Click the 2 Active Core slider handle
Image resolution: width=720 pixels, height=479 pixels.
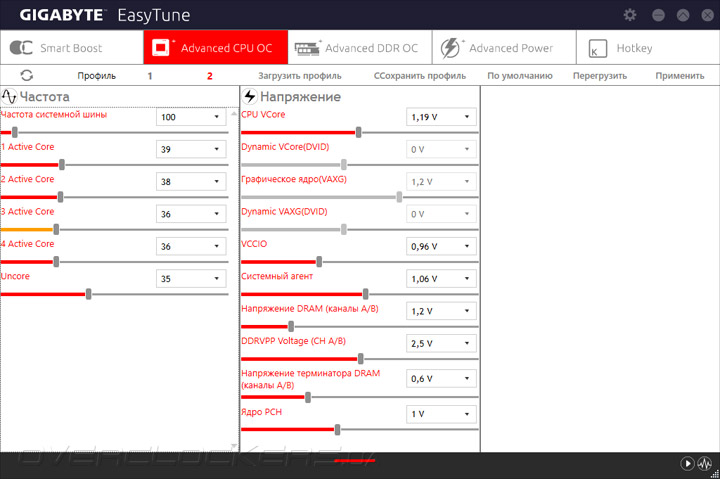coord(60,197)
